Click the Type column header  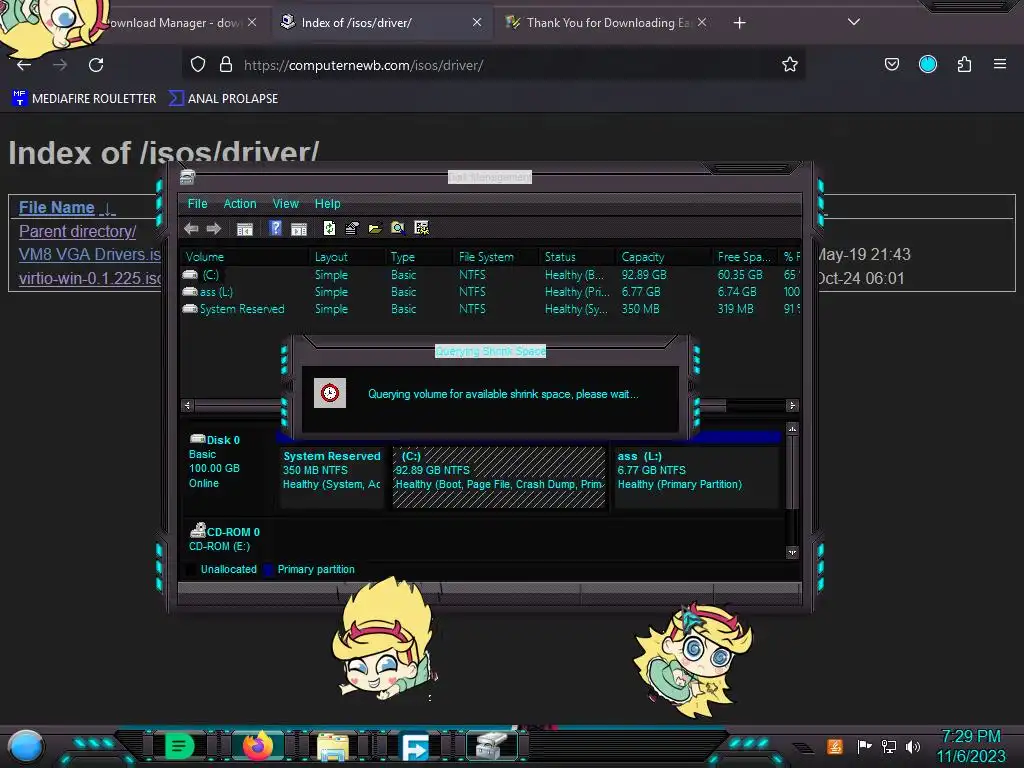419,257
